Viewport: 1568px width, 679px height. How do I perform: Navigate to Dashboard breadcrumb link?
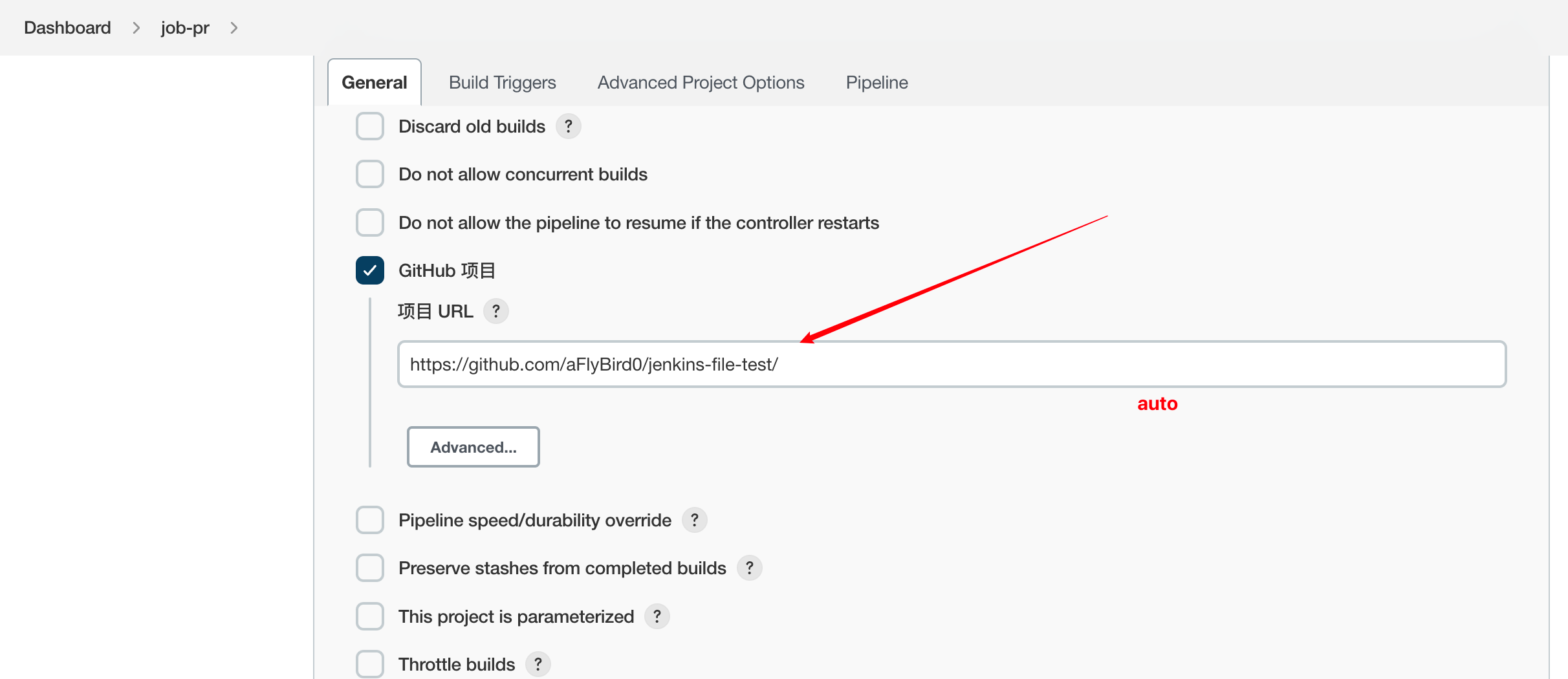67,28
